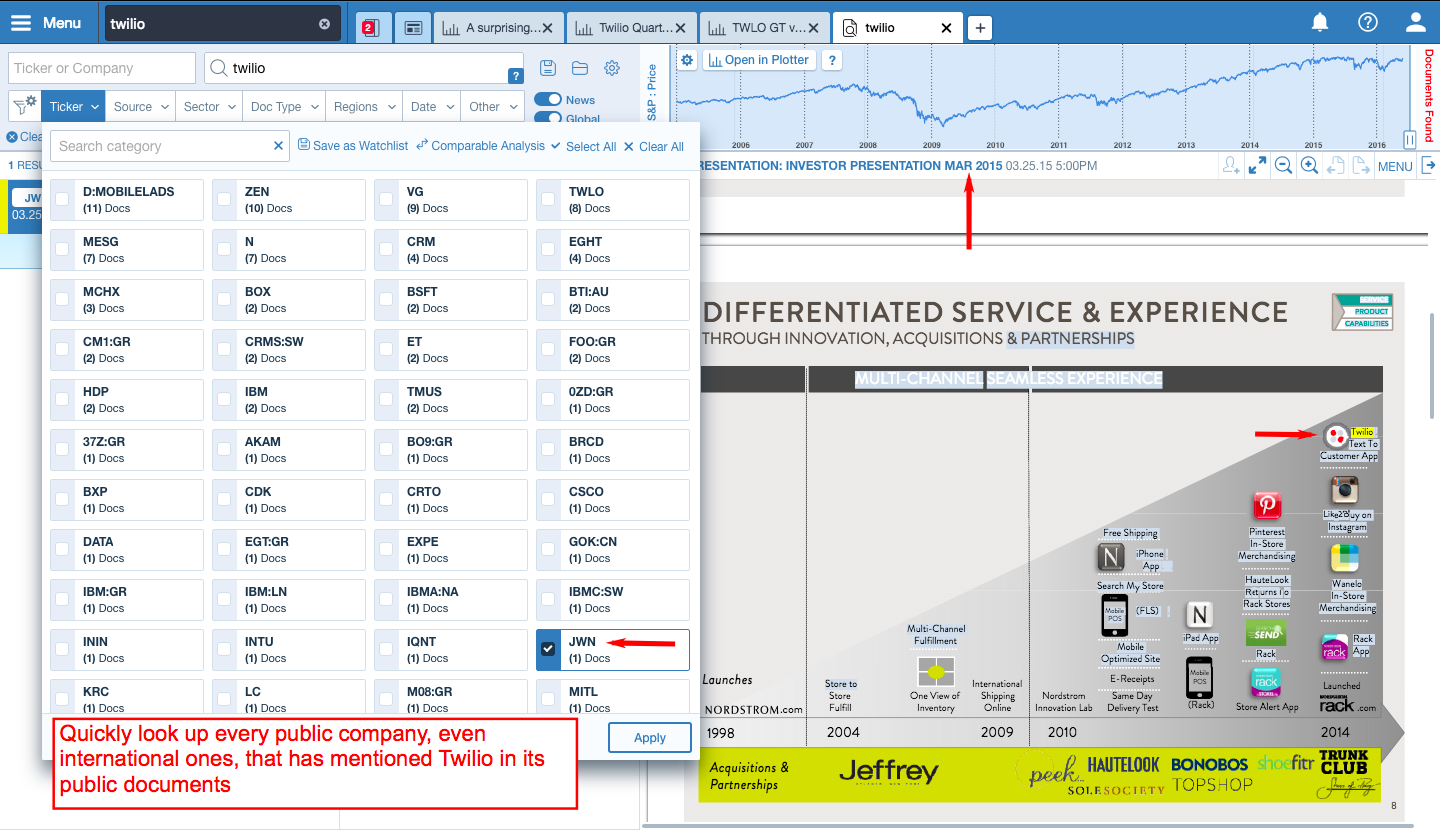The height and width of the screenshot is (830, 1440).
Task: Close the 'A surprising...' tab
Action: (547, 28)
